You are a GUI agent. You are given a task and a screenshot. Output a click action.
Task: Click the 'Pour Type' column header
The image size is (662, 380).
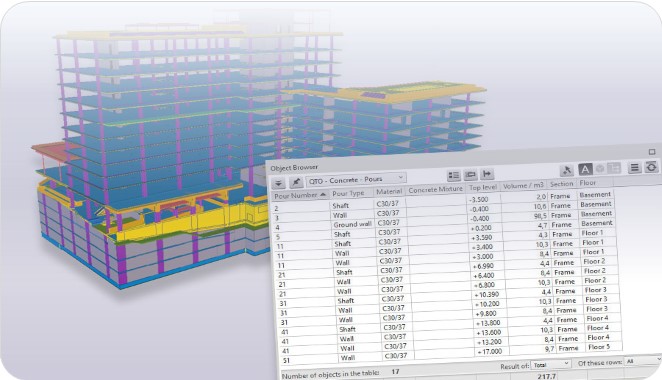point(348,193)
